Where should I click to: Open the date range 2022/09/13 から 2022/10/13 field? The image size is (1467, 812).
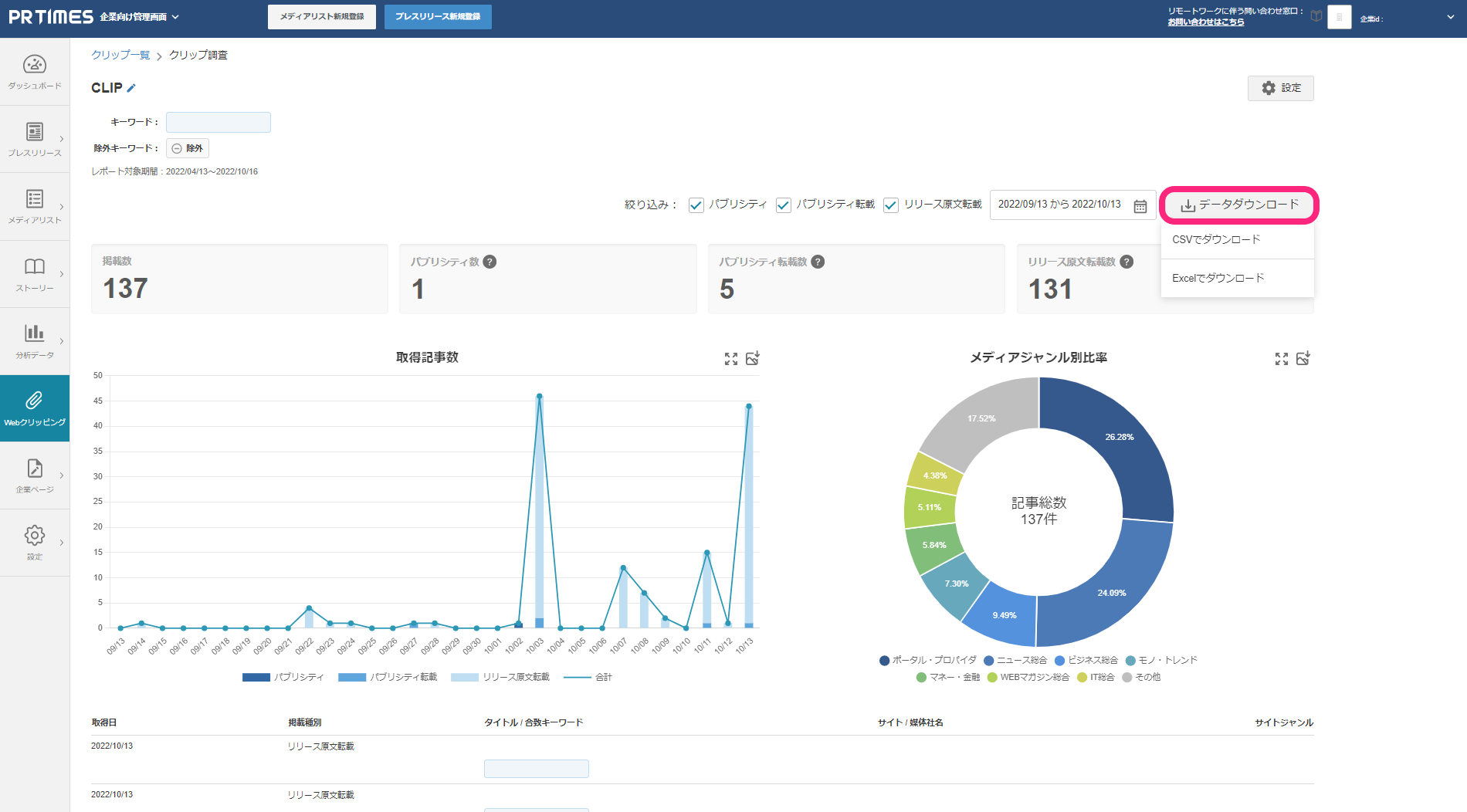tap(1073, 205)
